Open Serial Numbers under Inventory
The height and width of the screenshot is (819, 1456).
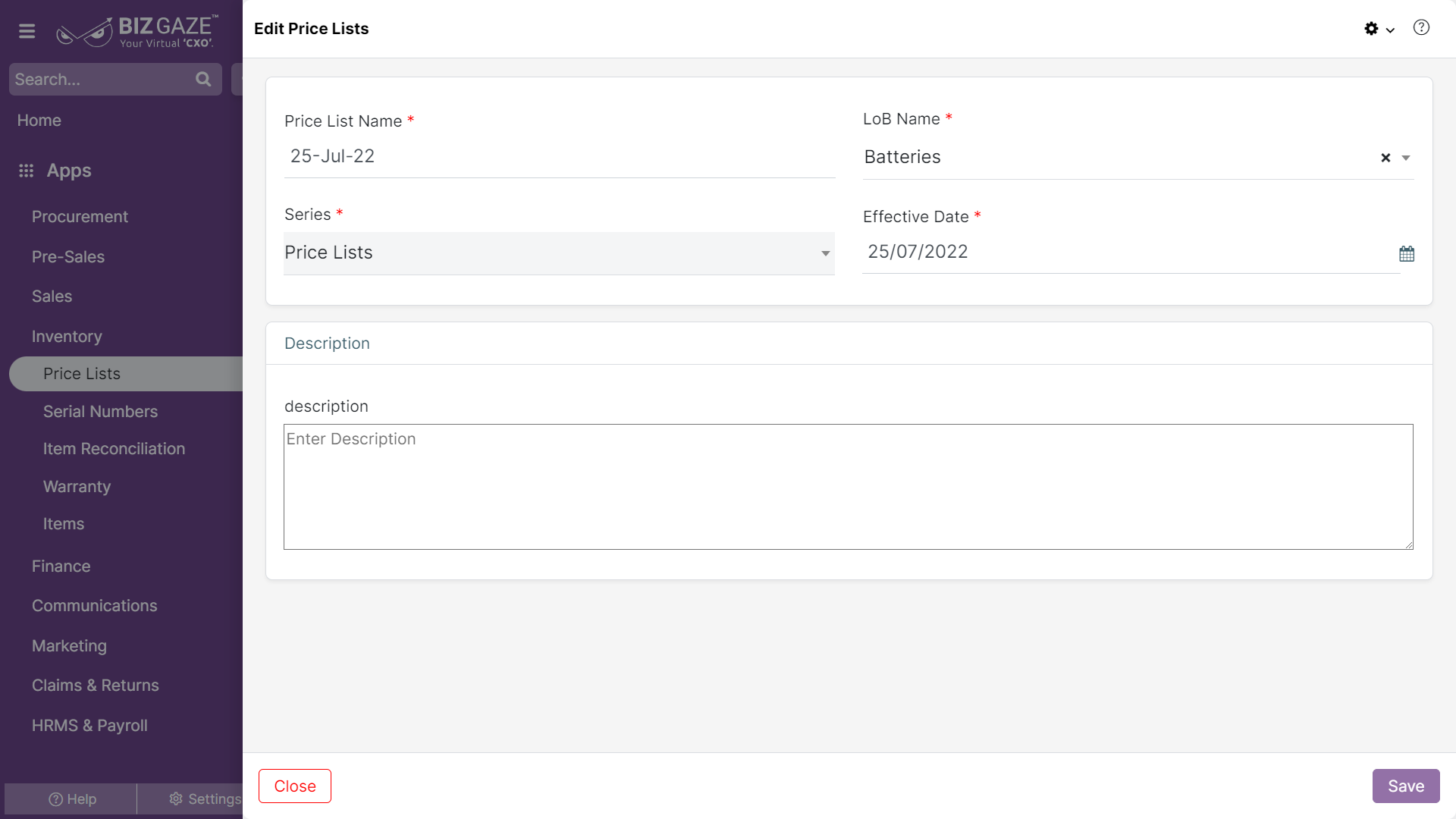pyautogui.click(x=100, y=412)
